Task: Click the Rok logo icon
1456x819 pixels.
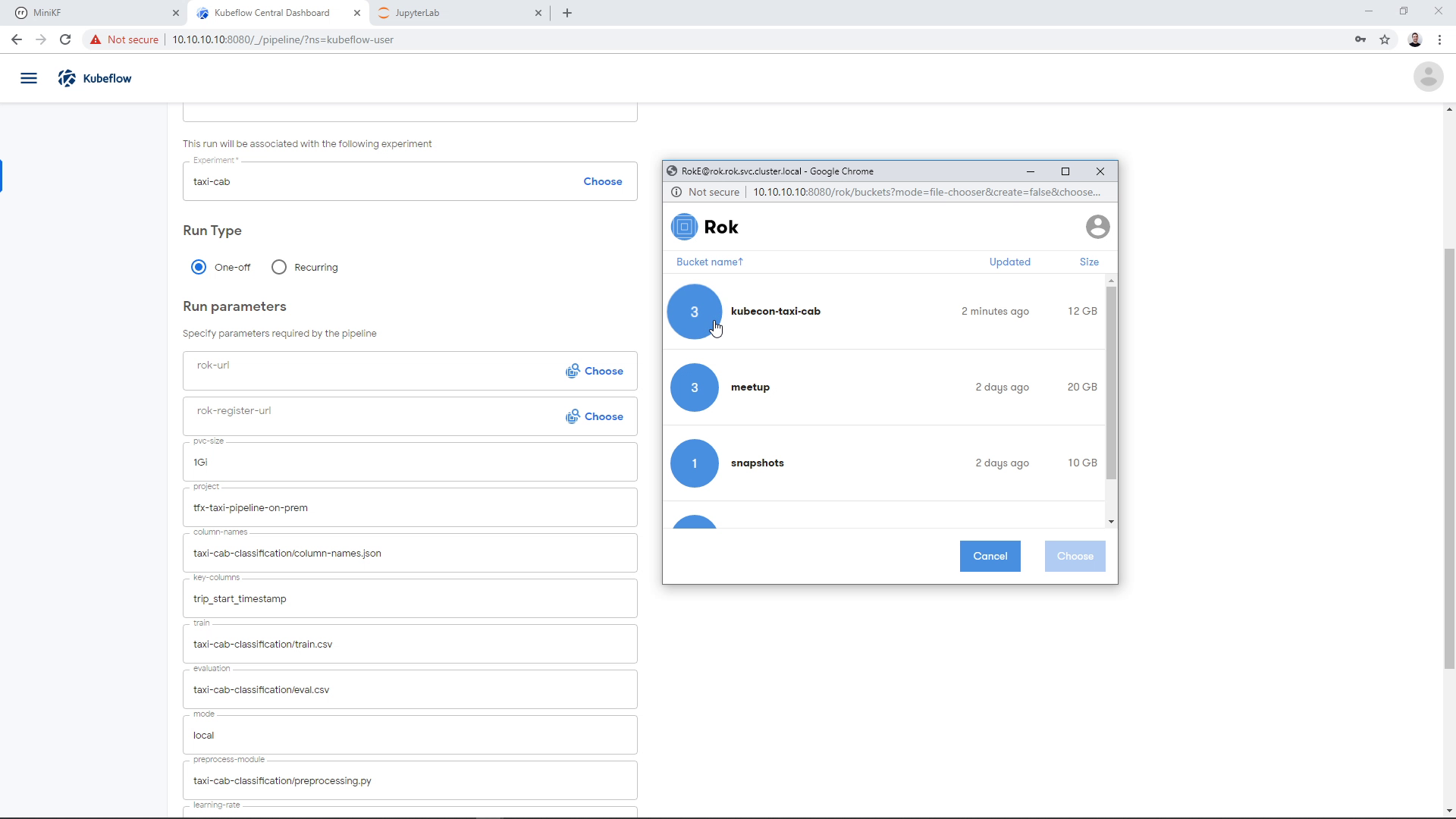Action: coord(684,227)
